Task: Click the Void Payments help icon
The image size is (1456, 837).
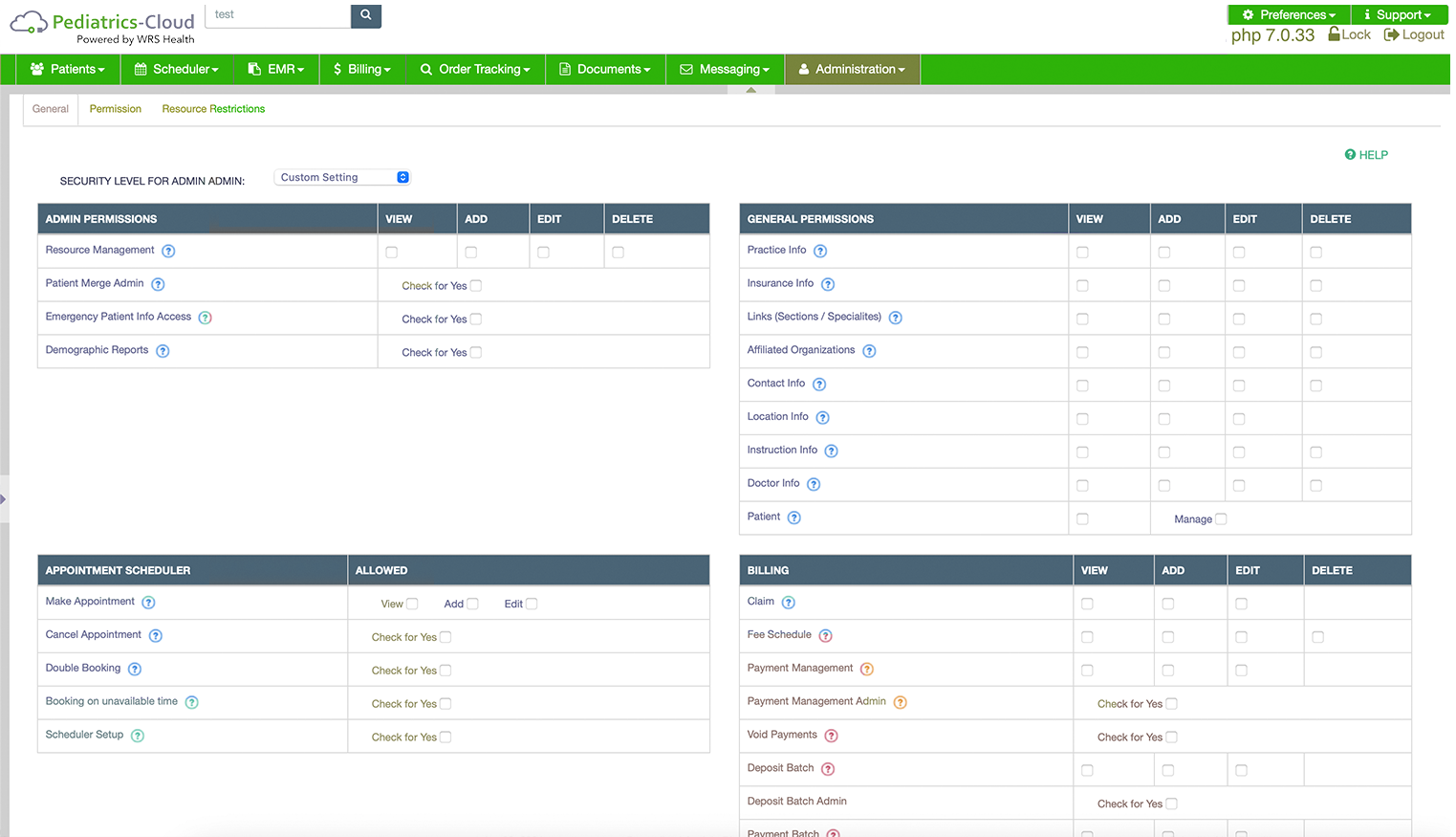Action: [x=832, y=735]
